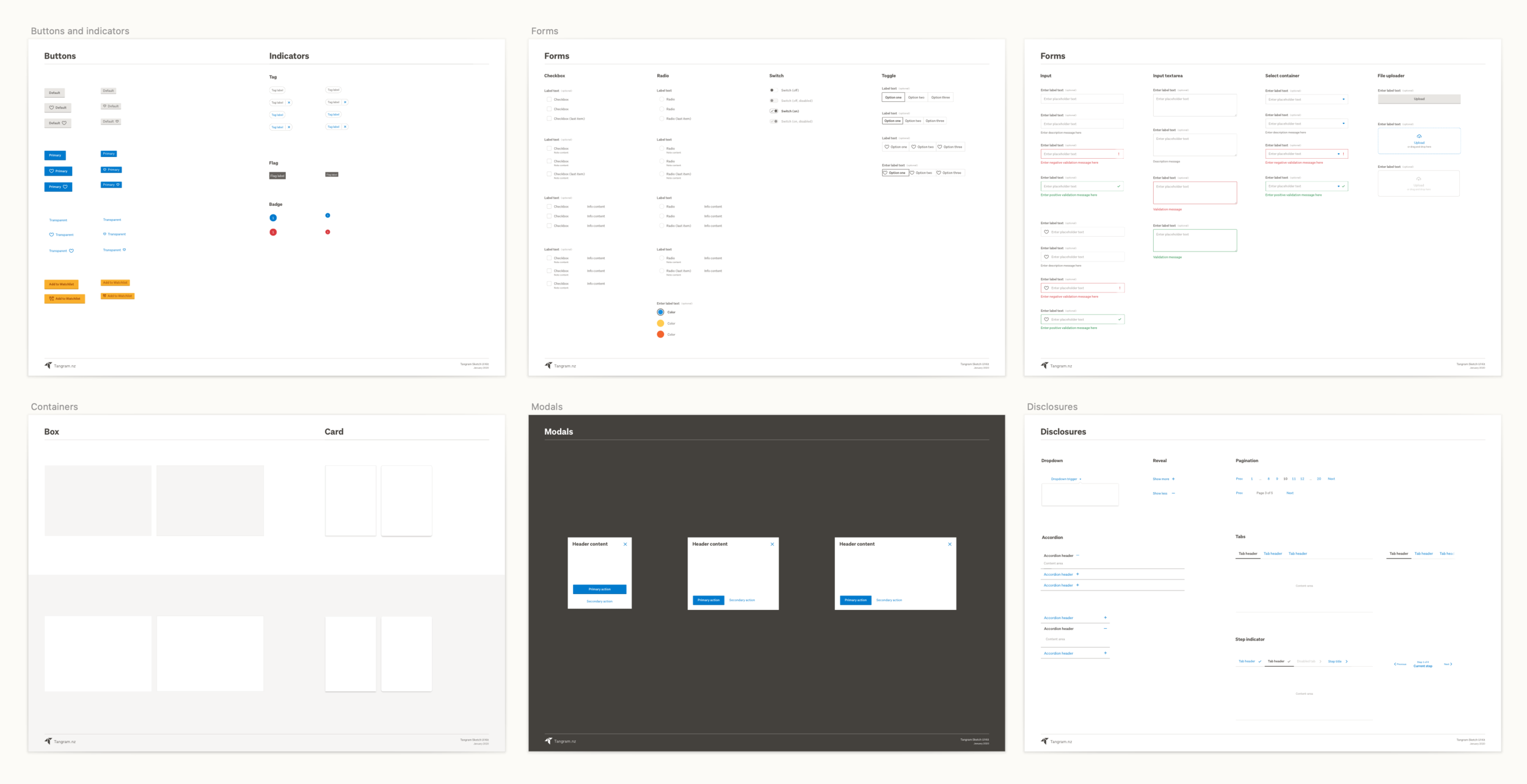Click into the red-bordered textarea
The width and height of the screenshot is (1527, 784).
[x=1194, y=193]
